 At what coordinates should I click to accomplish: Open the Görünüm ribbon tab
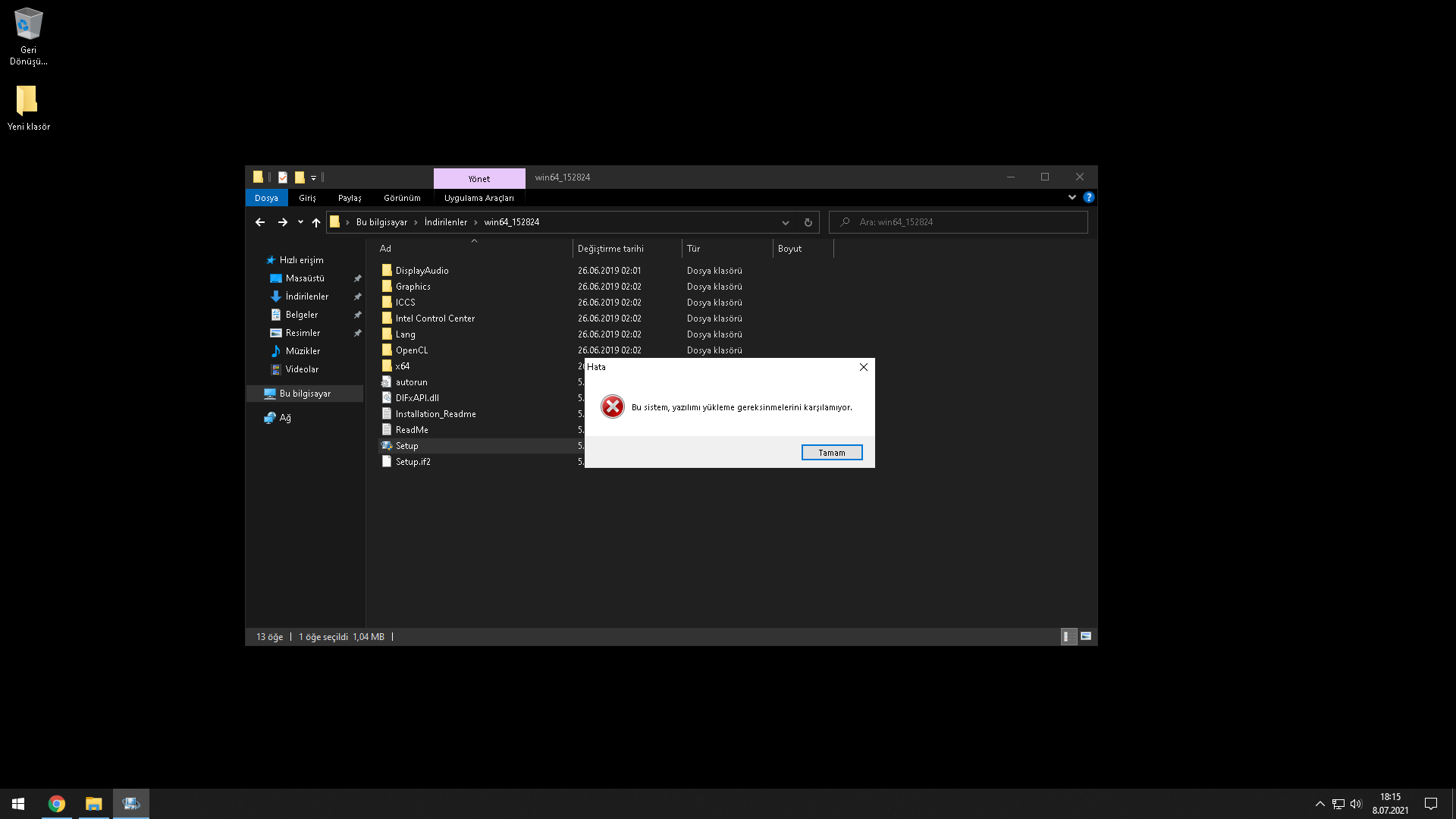pyautogui.click(x=401, y=198)
